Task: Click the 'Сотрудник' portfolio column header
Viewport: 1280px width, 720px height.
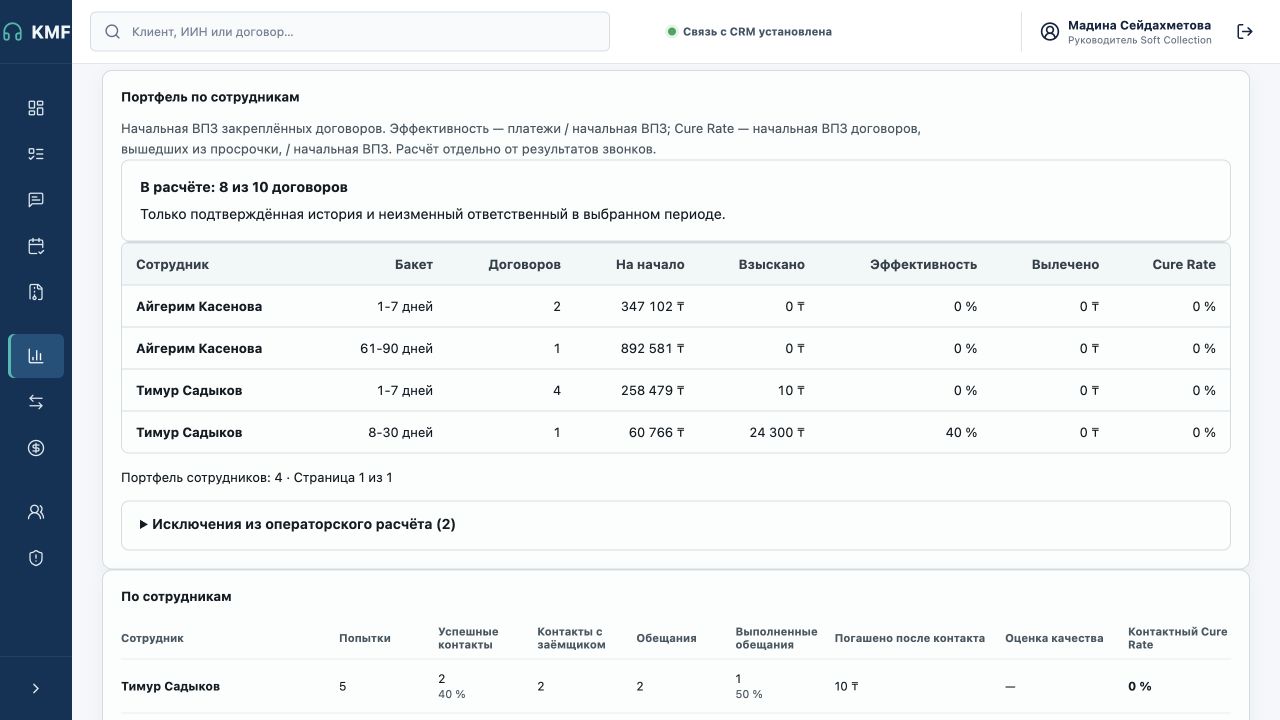Action: pos(172,265)
